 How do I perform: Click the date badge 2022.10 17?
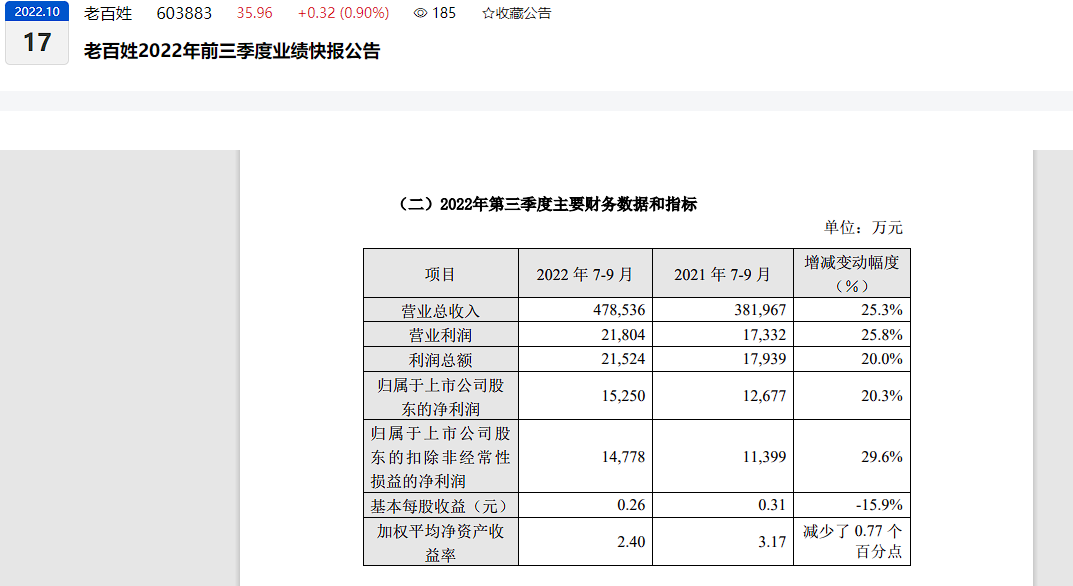coord(37,33)
